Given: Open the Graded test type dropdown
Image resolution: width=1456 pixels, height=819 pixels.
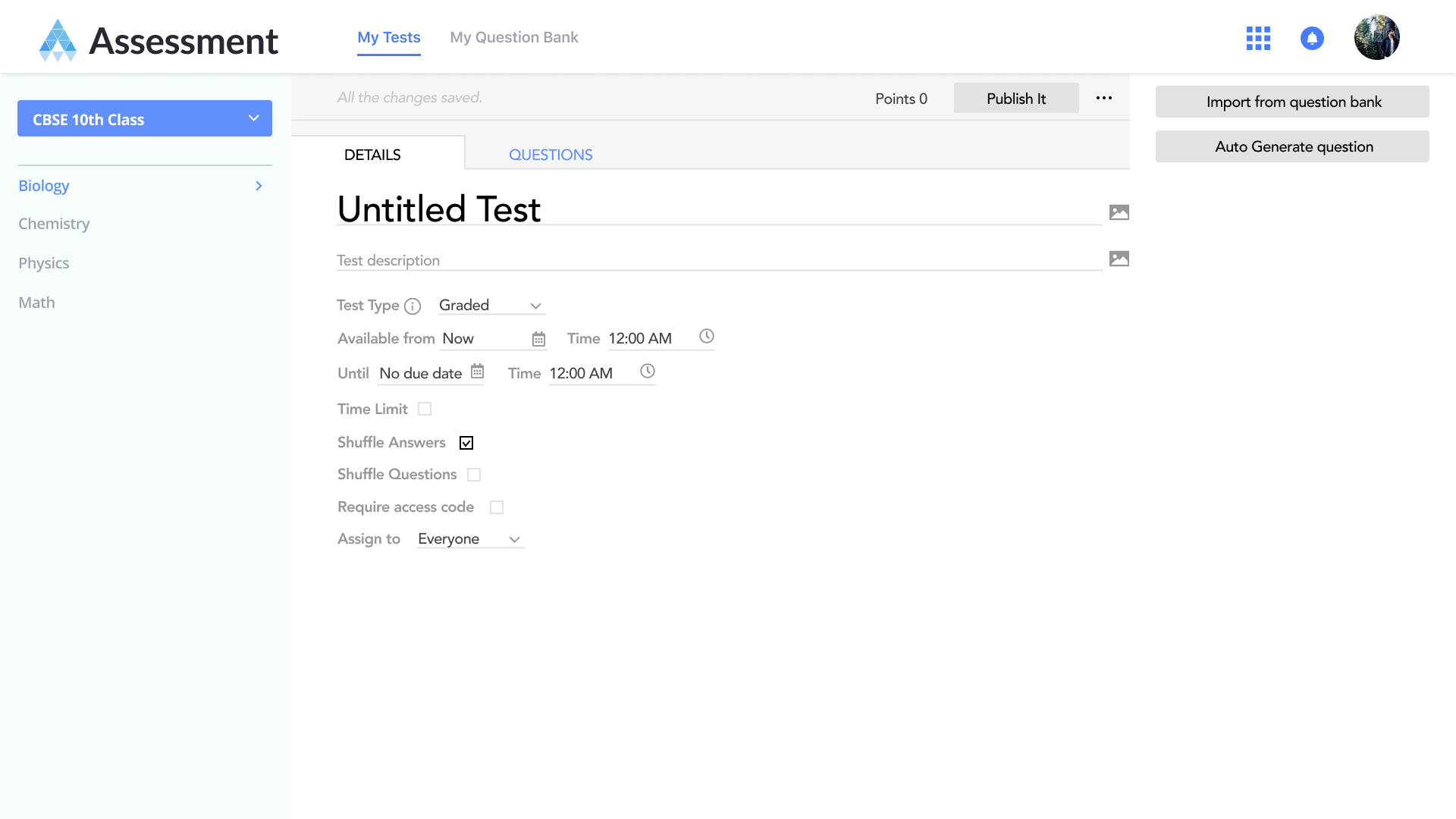Looking at the screenshot, I should 491,306.
